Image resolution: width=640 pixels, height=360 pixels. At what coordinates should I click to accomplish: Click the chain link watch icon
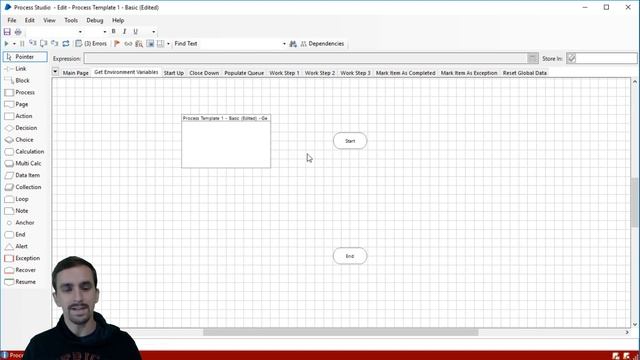click(x=128, y=43)
